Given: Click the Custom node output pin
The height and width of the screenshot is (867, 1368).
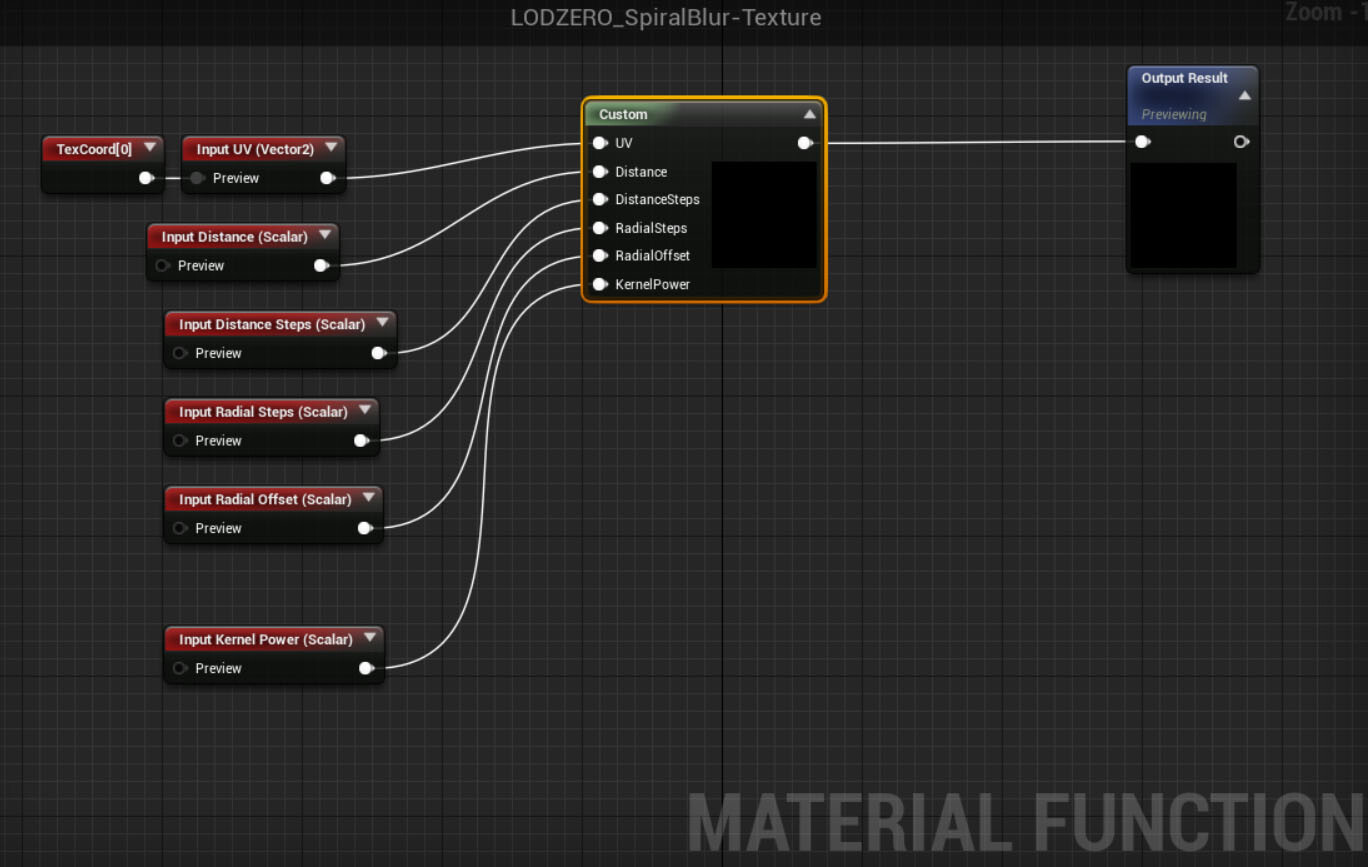Looking at the screenshot, I should [804, 143].
